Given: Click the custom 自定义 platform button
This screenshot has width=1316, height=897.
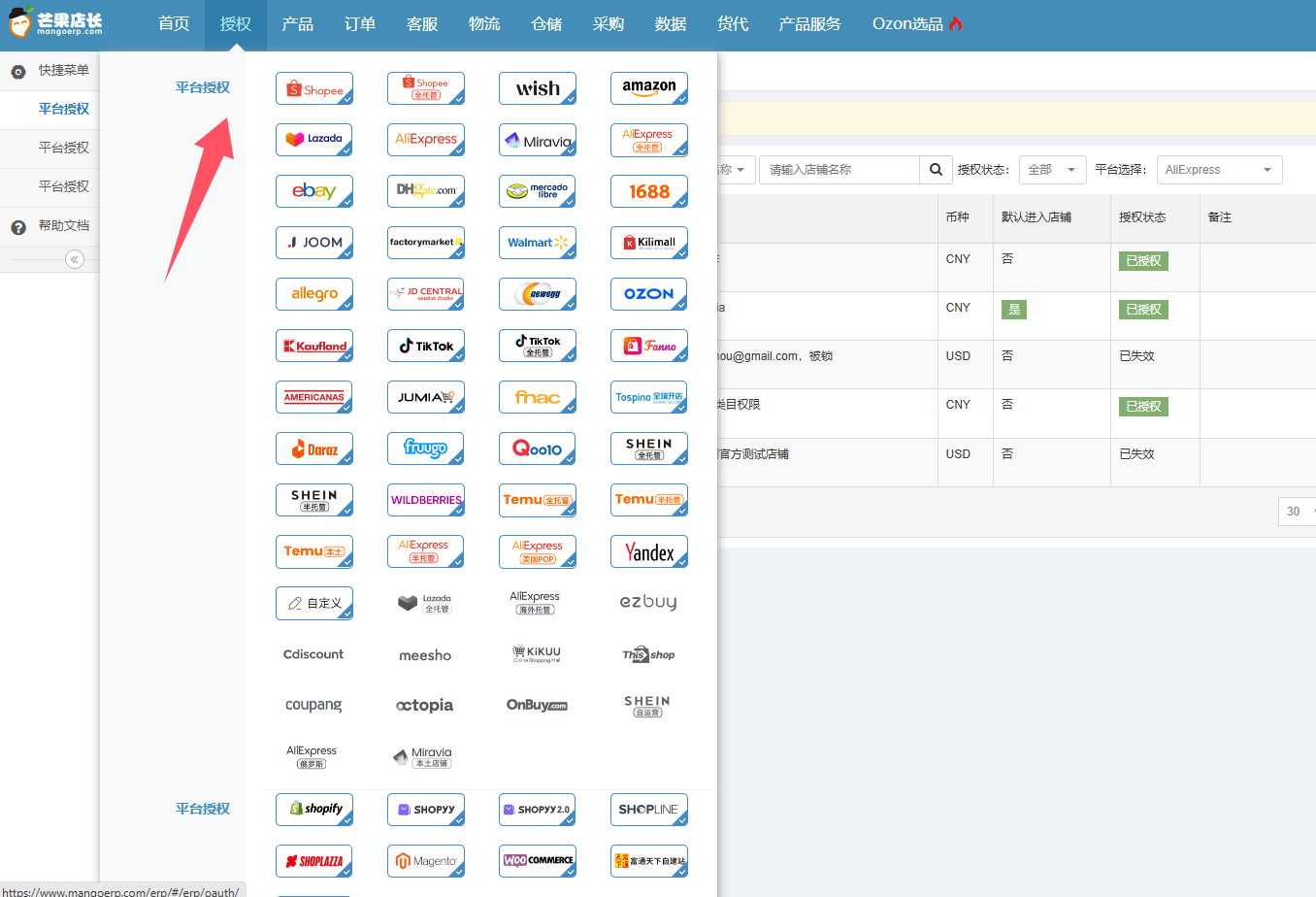Looking at the screenshot, I should [314, 603].
